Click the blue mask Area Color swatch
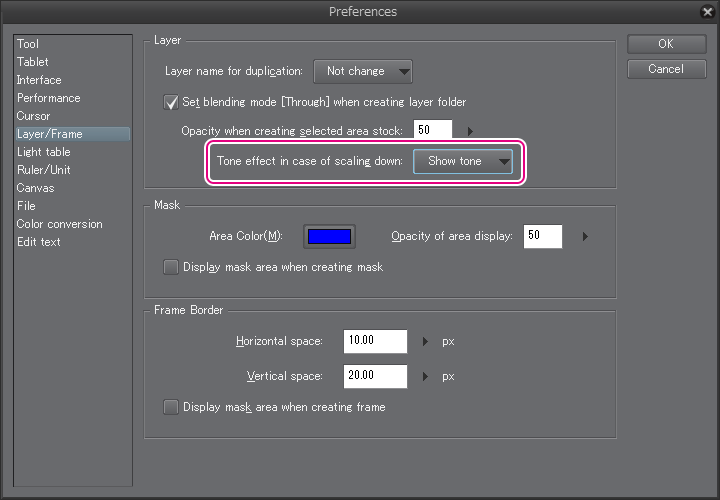 pyautogui.click(x=329, y=237)
